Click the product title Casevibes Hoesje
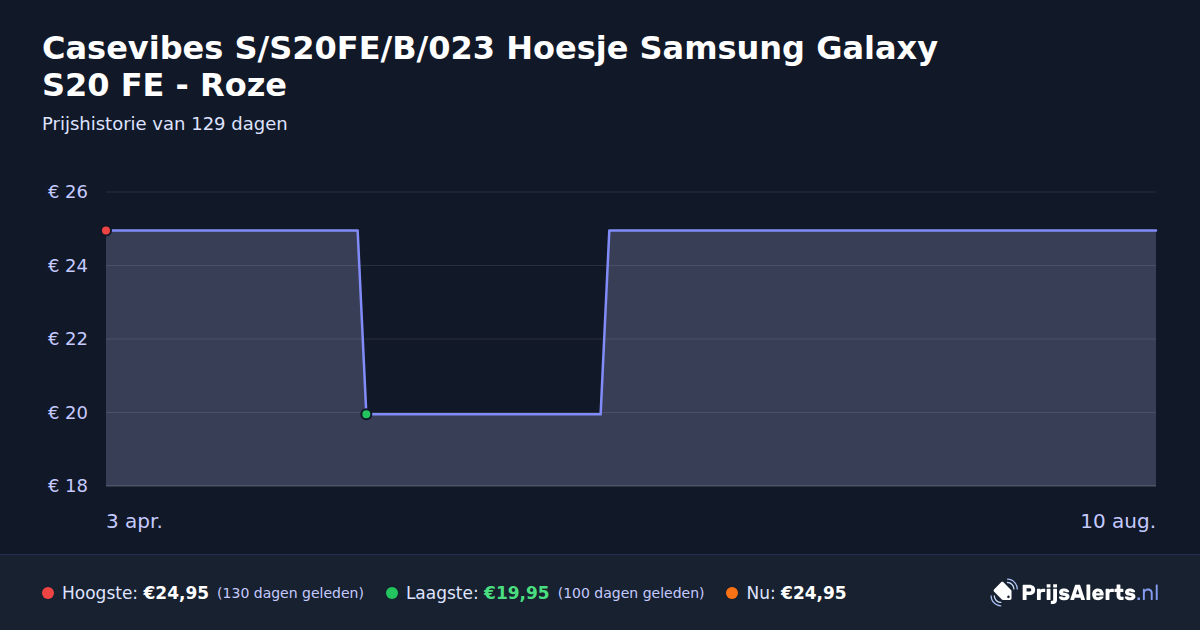 pyautogui.click(x=490, y=66)
